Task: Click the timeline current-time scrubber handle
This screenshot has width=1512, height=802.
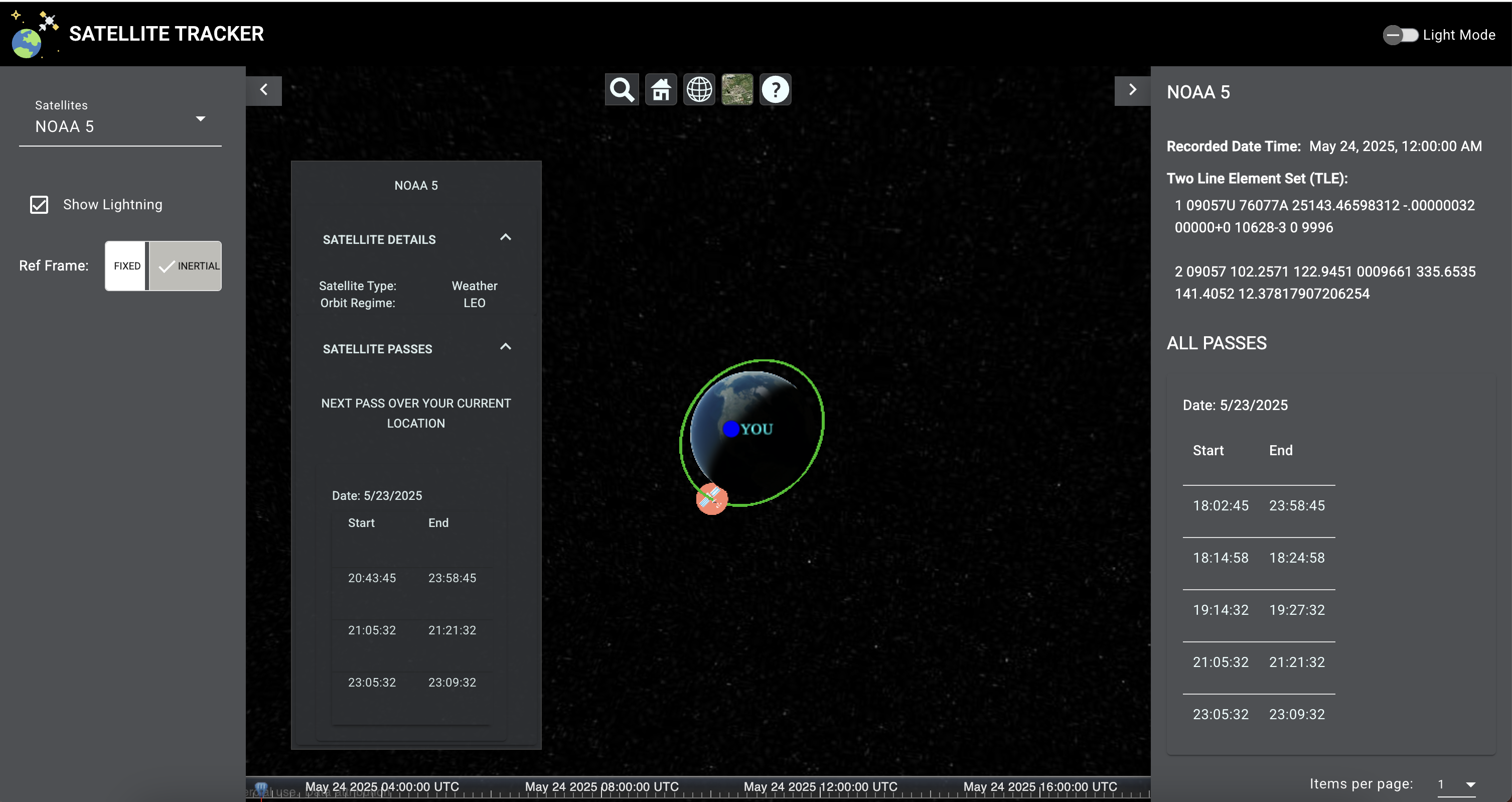Action: click(x=261, y=788)
